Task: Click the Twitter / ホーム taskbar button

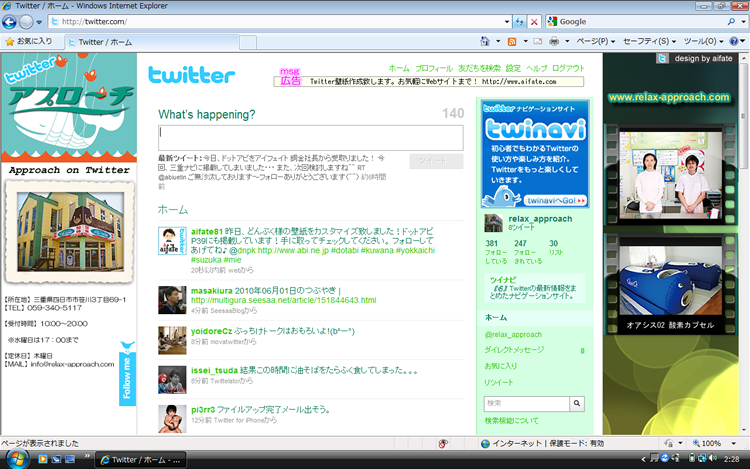Action: pyautogui.click(x=141, y=459)
